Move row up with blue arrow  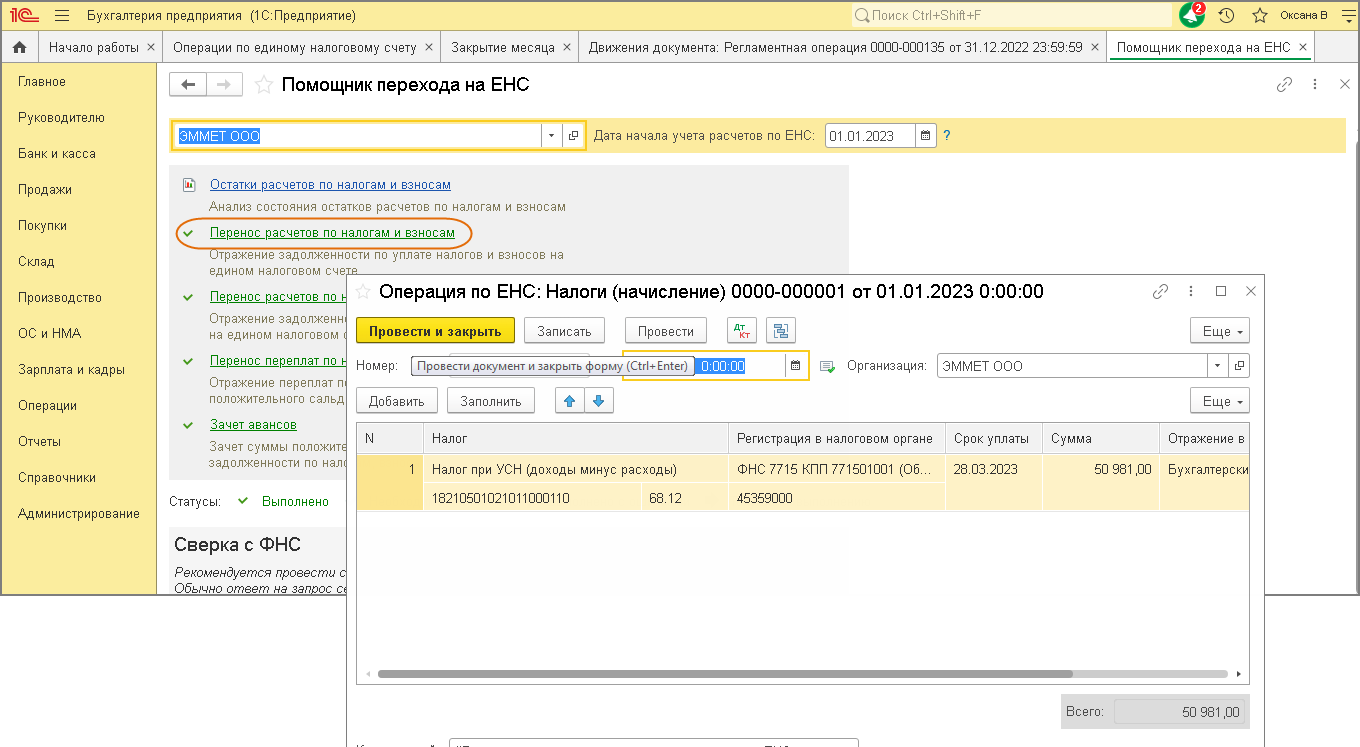point(570,401)
